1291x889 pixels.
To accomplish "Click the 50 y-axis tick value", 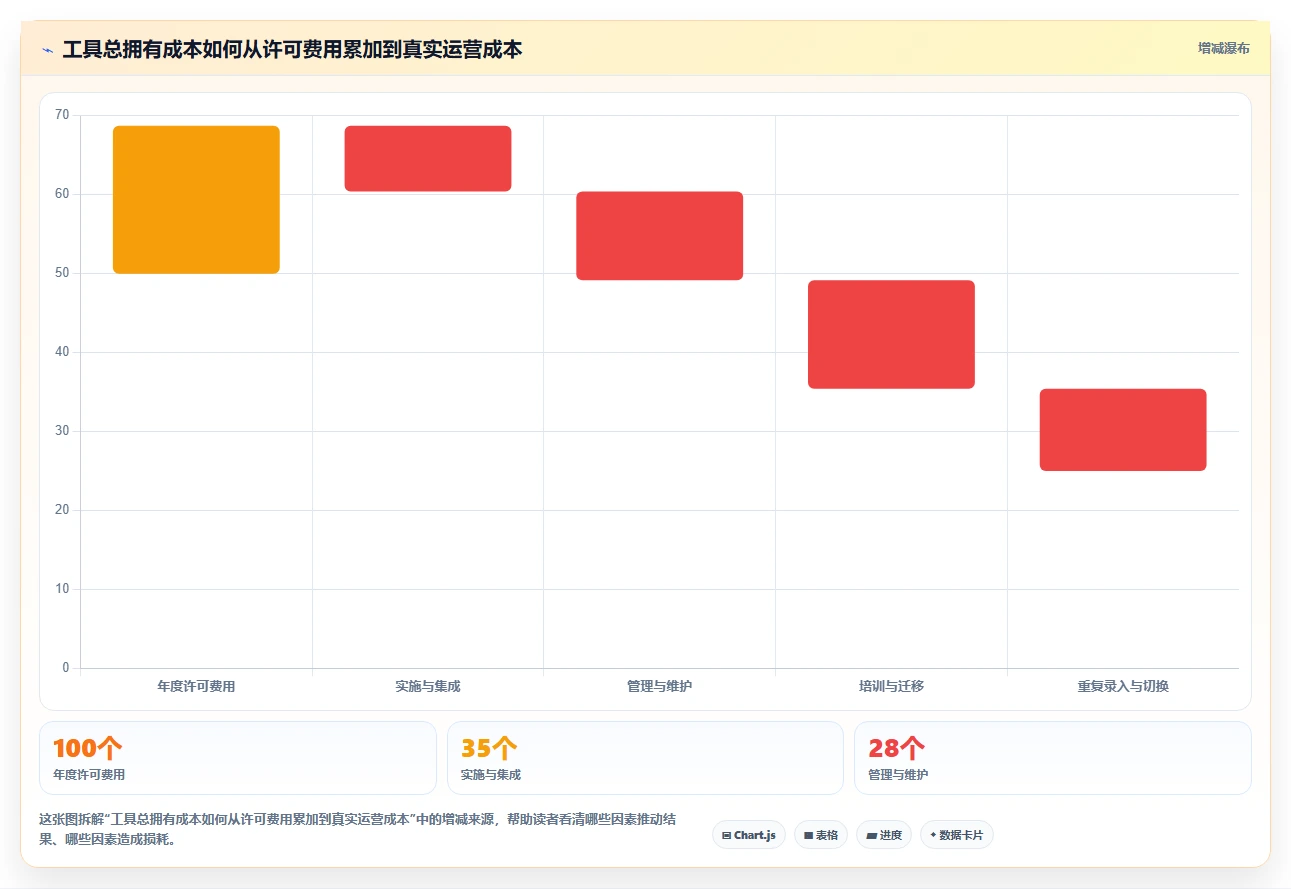I will 62,273.
